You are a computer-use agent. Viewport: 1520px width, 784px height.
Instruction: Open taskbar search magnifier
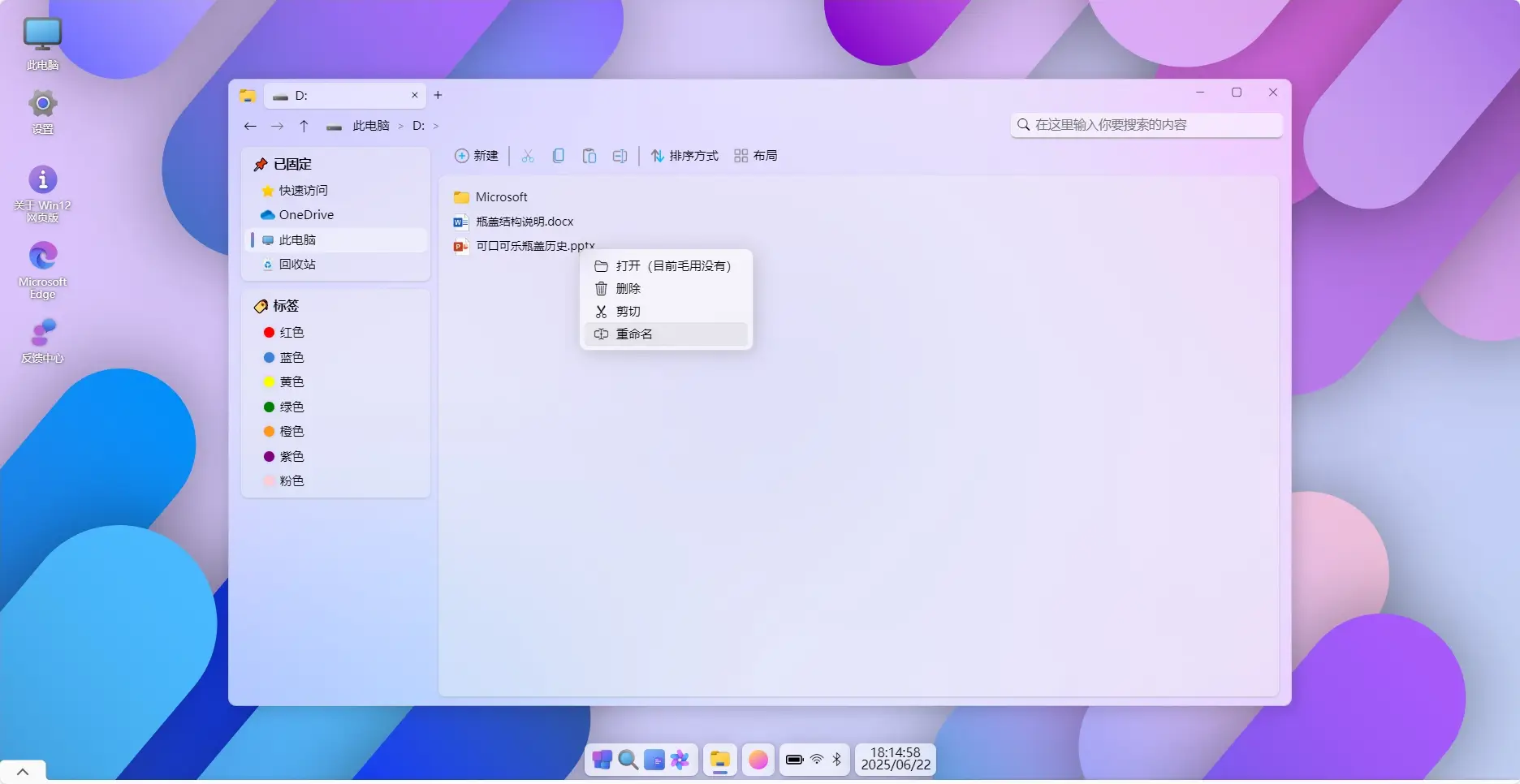coord(628,760)
